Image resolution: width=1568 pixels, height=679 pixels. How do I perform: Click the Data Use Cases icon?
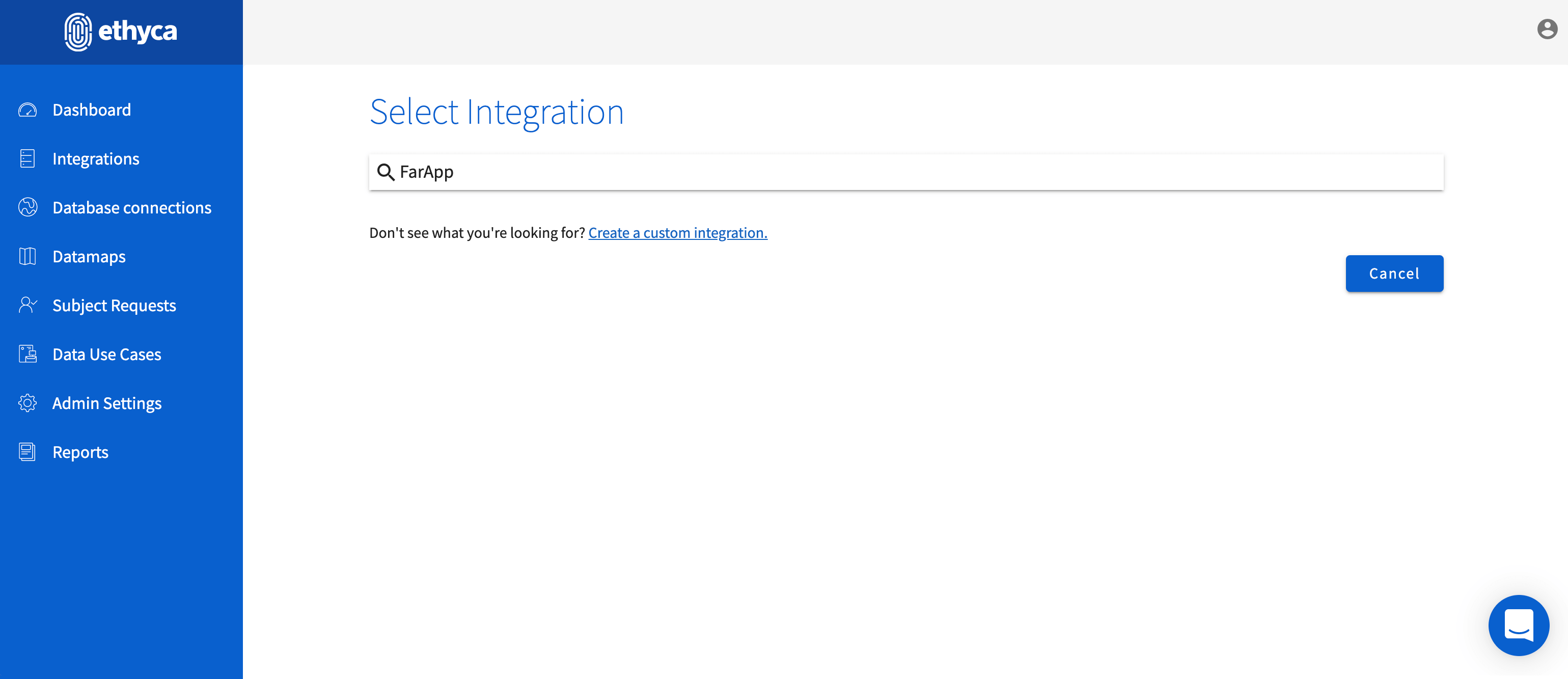pyautogui.click(x=27, y=355)
